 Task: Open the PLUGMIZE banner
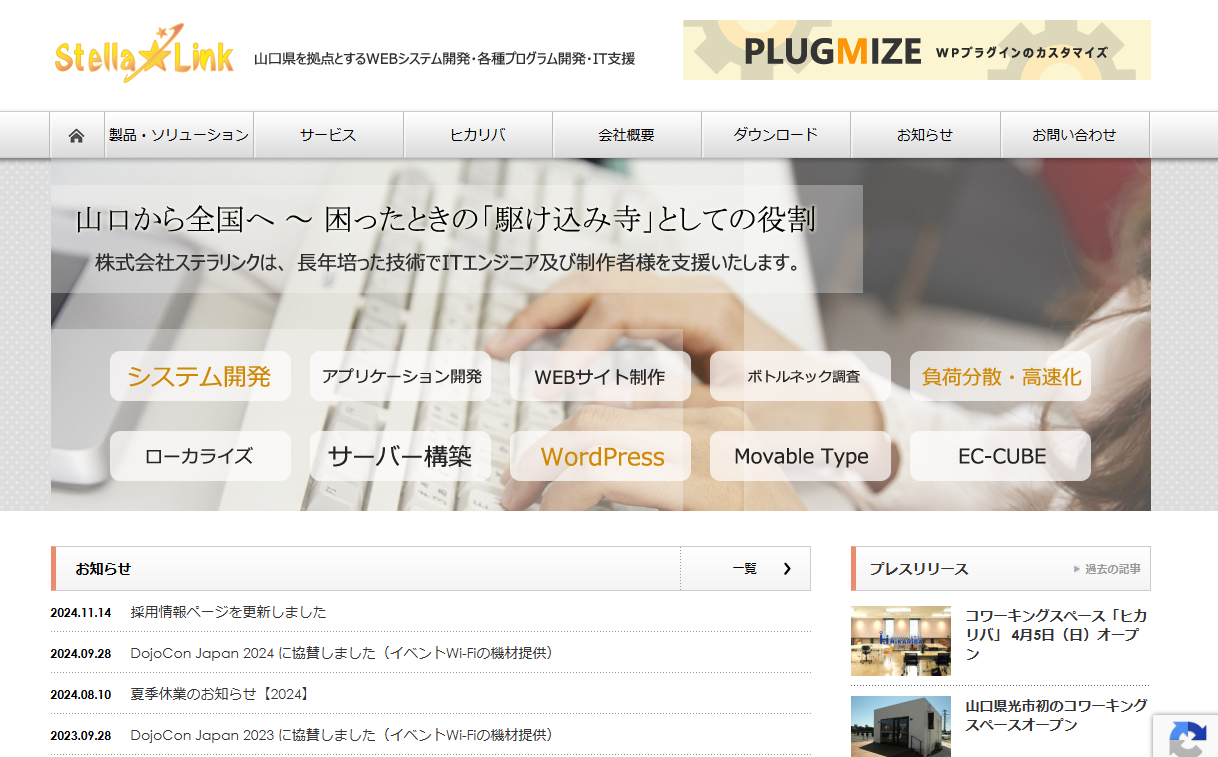tap(916, 50)
